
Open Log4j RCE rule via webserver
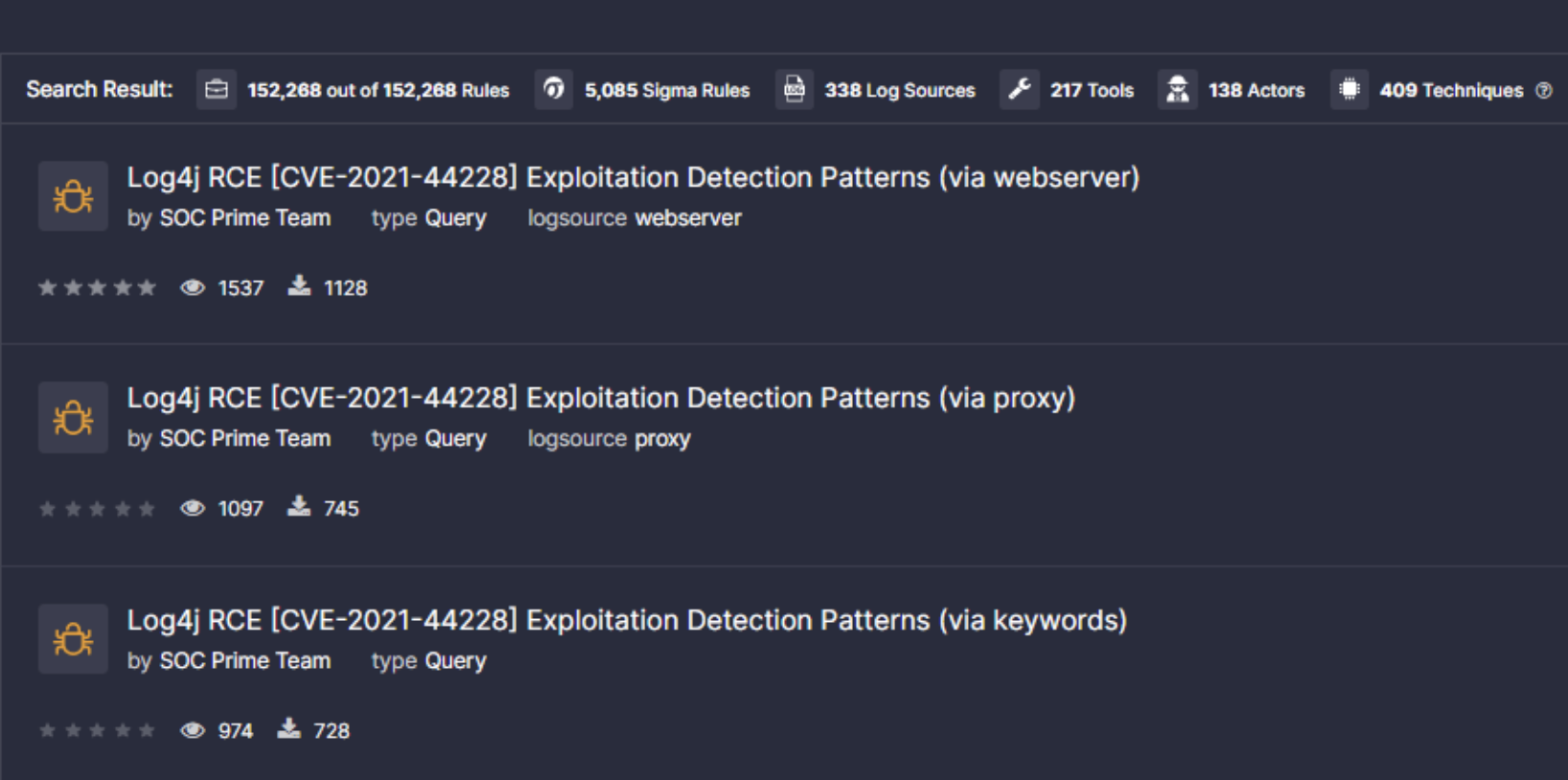(x=633, y=177)
